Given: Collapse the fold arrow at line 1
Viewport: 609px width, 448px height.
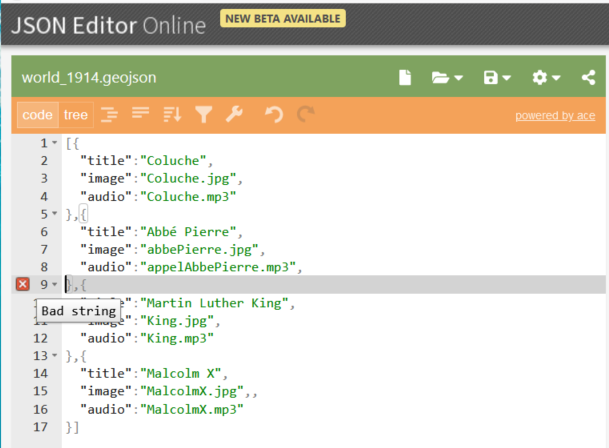Looking at the screenshot, I should click(x=55, y=143).
